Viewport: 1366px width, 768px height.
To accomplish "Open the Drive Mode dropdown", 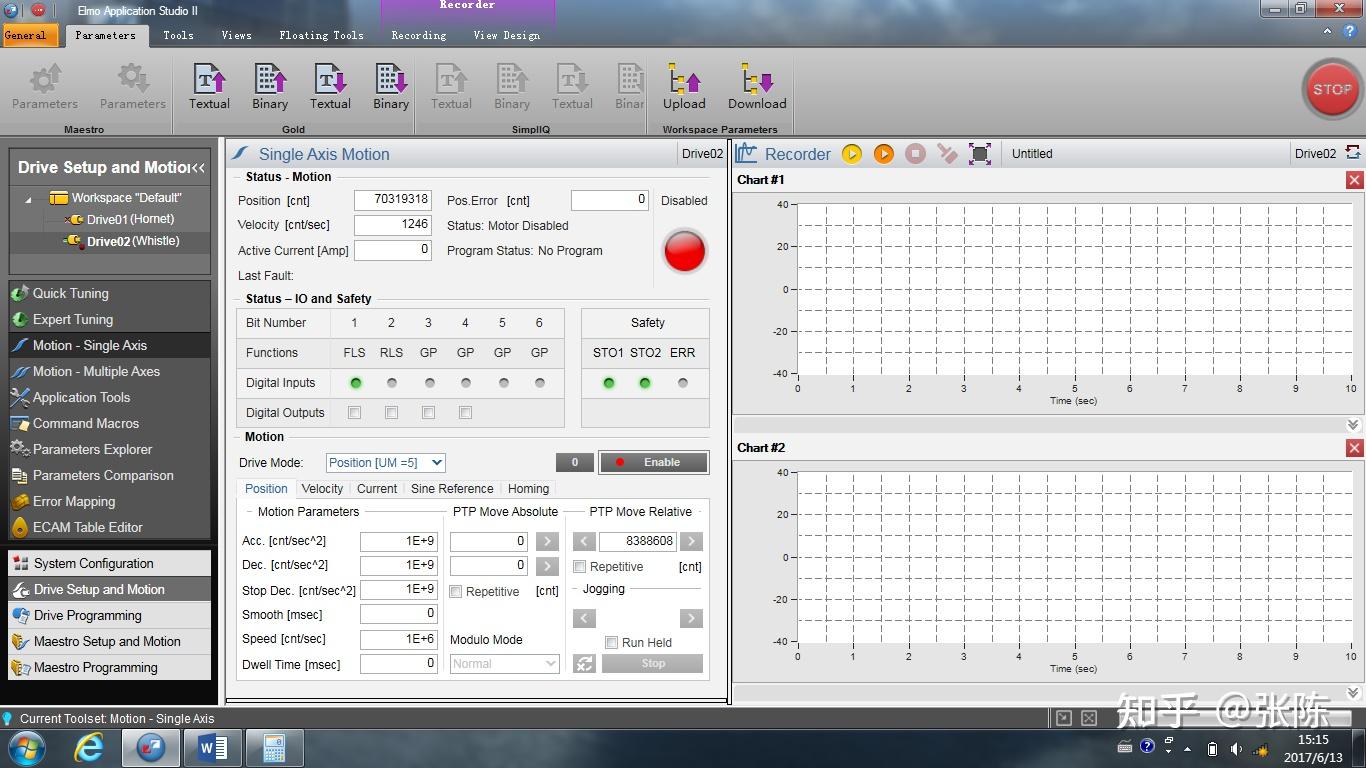I will tap(385, 463).
